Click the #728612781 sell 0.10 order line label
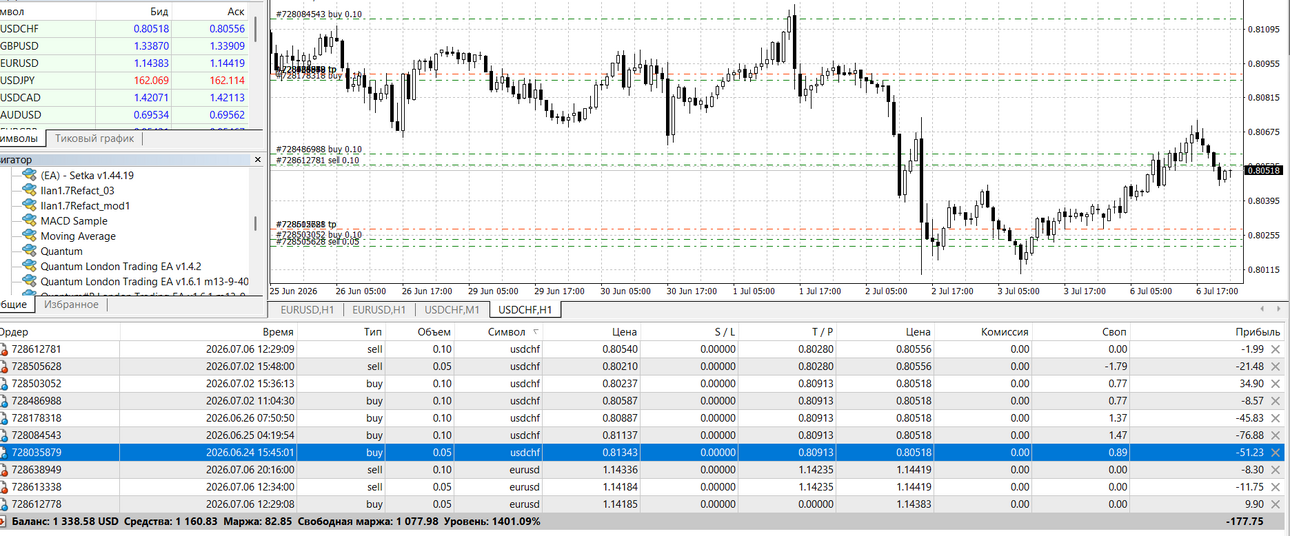This screenshot has width=1290, height=536. tap(317, 160)
